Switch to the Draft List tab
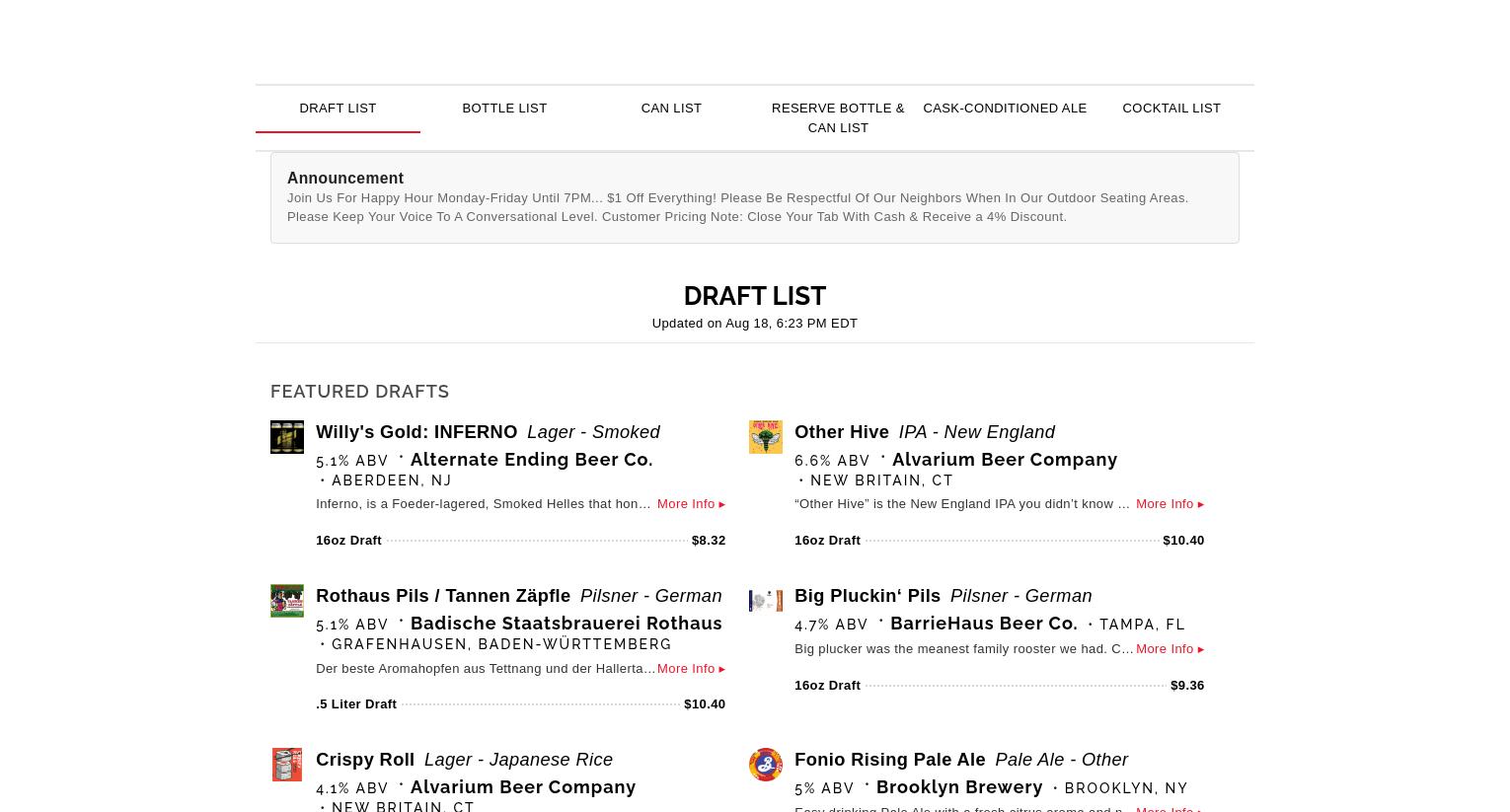This screenshot has width=1510, height=812. (338, 109)
